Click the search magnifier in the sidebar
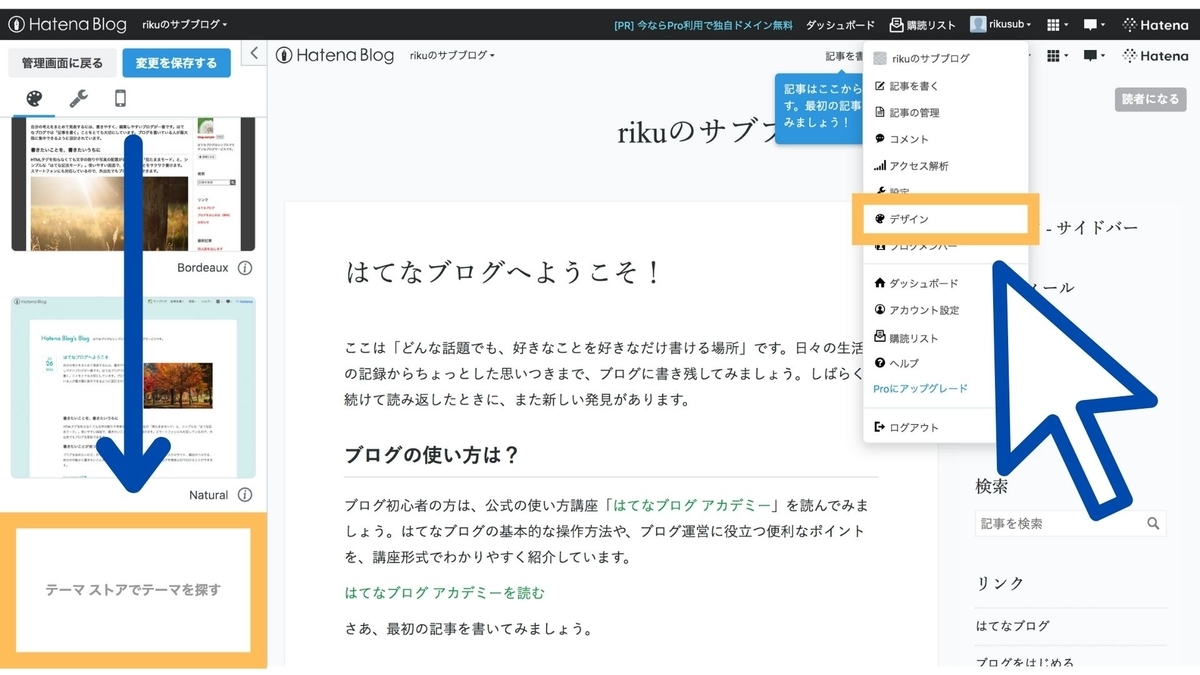1200x675 pixels. (1152, 523)
